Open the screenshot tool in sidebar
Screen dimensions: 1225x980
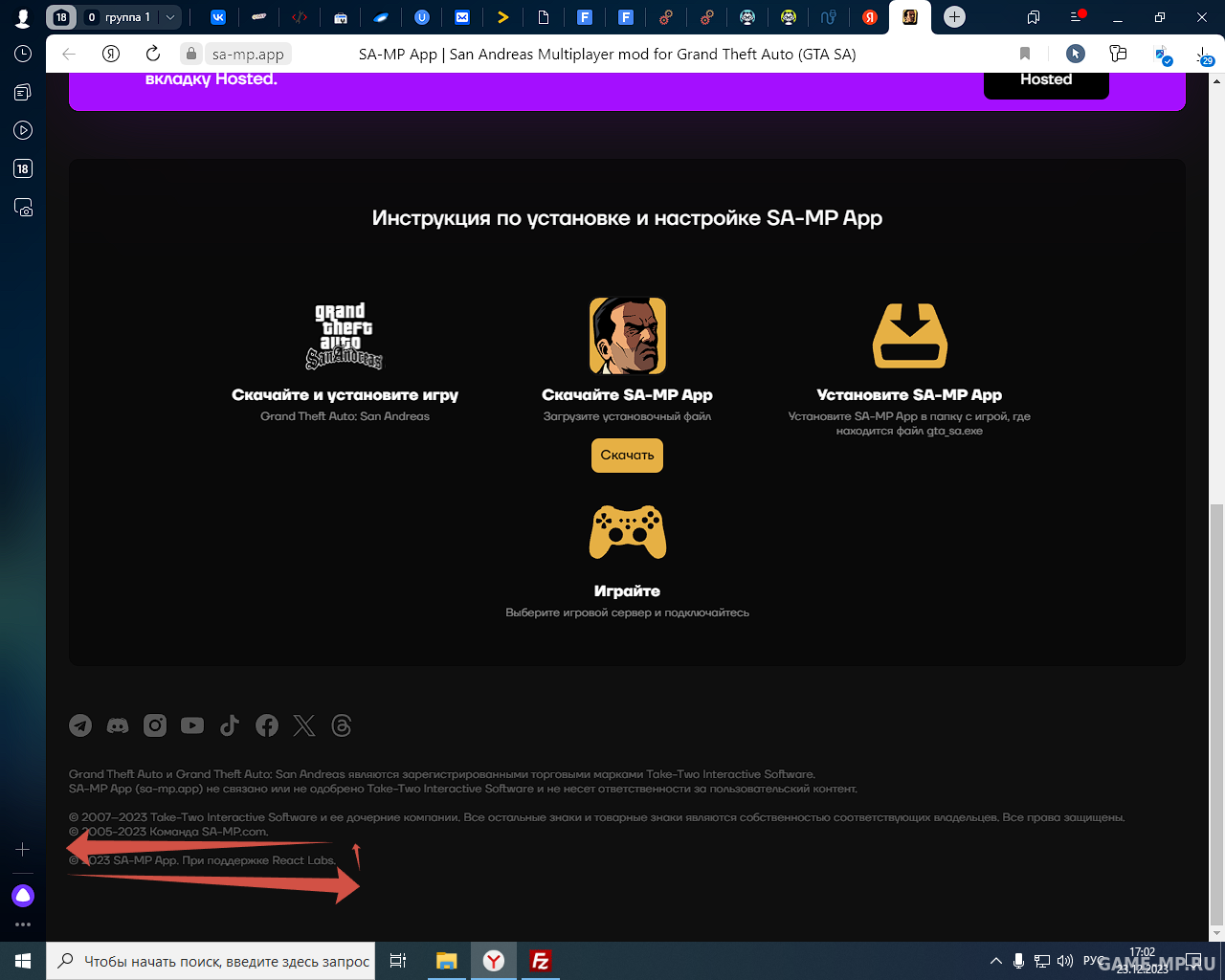23,207
